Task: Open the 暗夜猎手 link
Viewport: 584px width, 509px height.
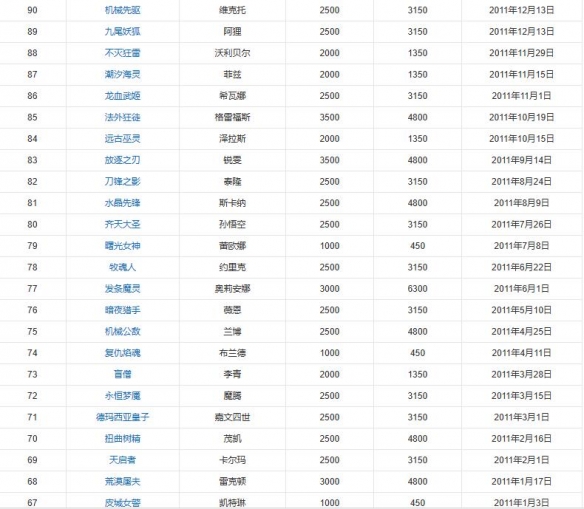Action: point(123,310)
